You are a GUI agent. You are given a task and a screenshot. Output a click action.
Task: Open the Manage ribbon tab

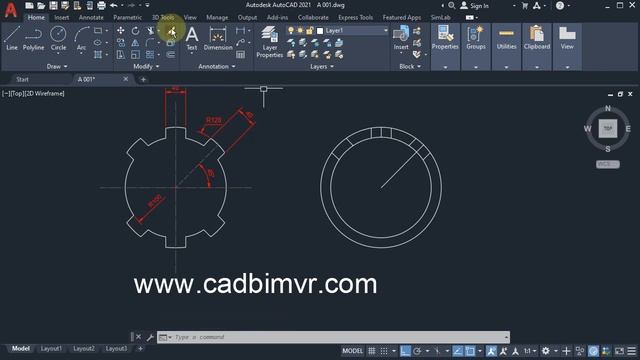tap(217, 18)
